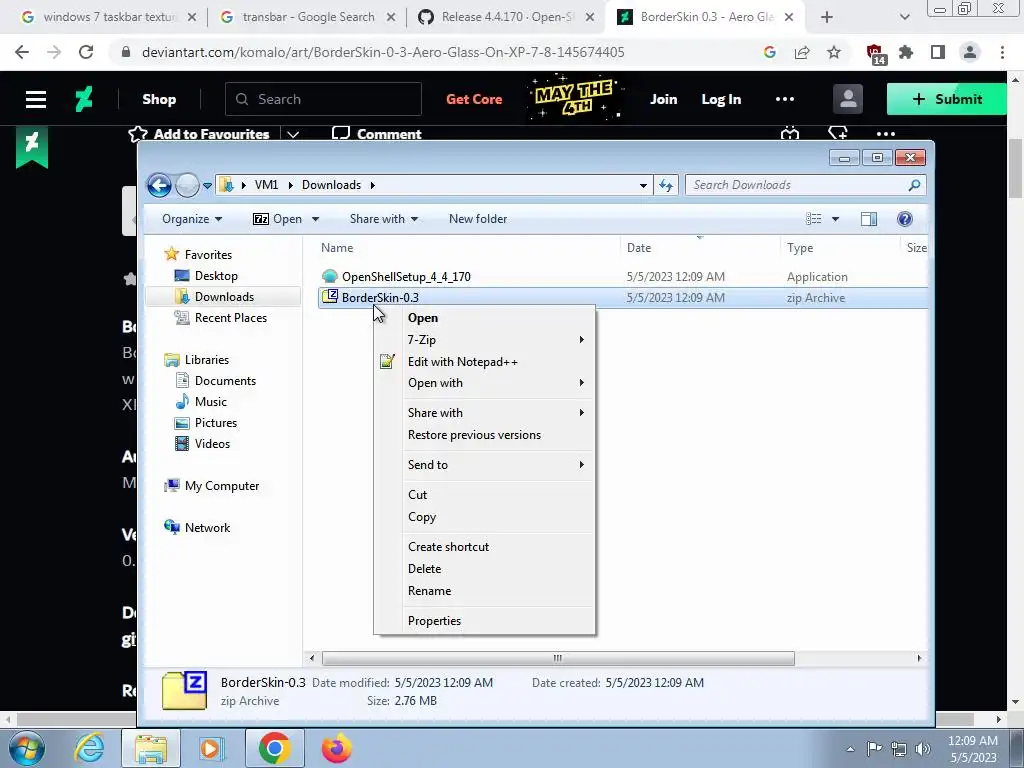This screenshot has width=1024, height=768.
Task: Click the DeviantArt user avatar icon
Action: (x=848, y=99)
